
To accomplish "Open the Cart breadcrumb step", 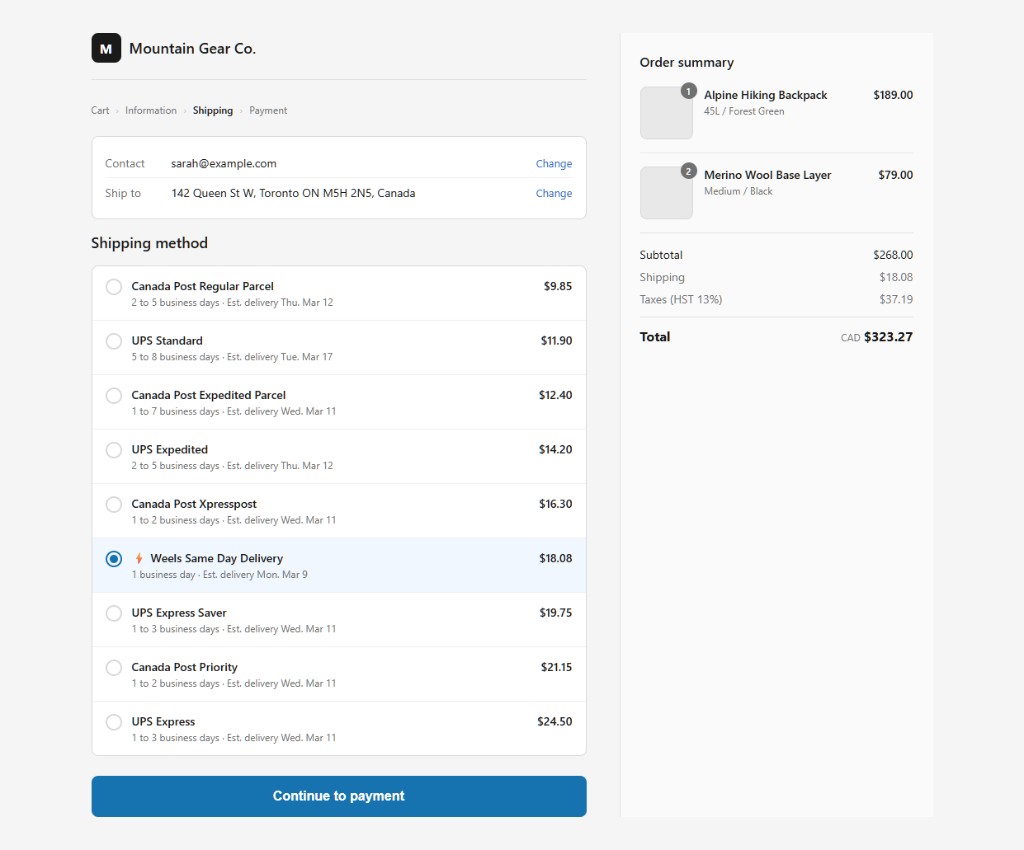I will click(99, 110).
